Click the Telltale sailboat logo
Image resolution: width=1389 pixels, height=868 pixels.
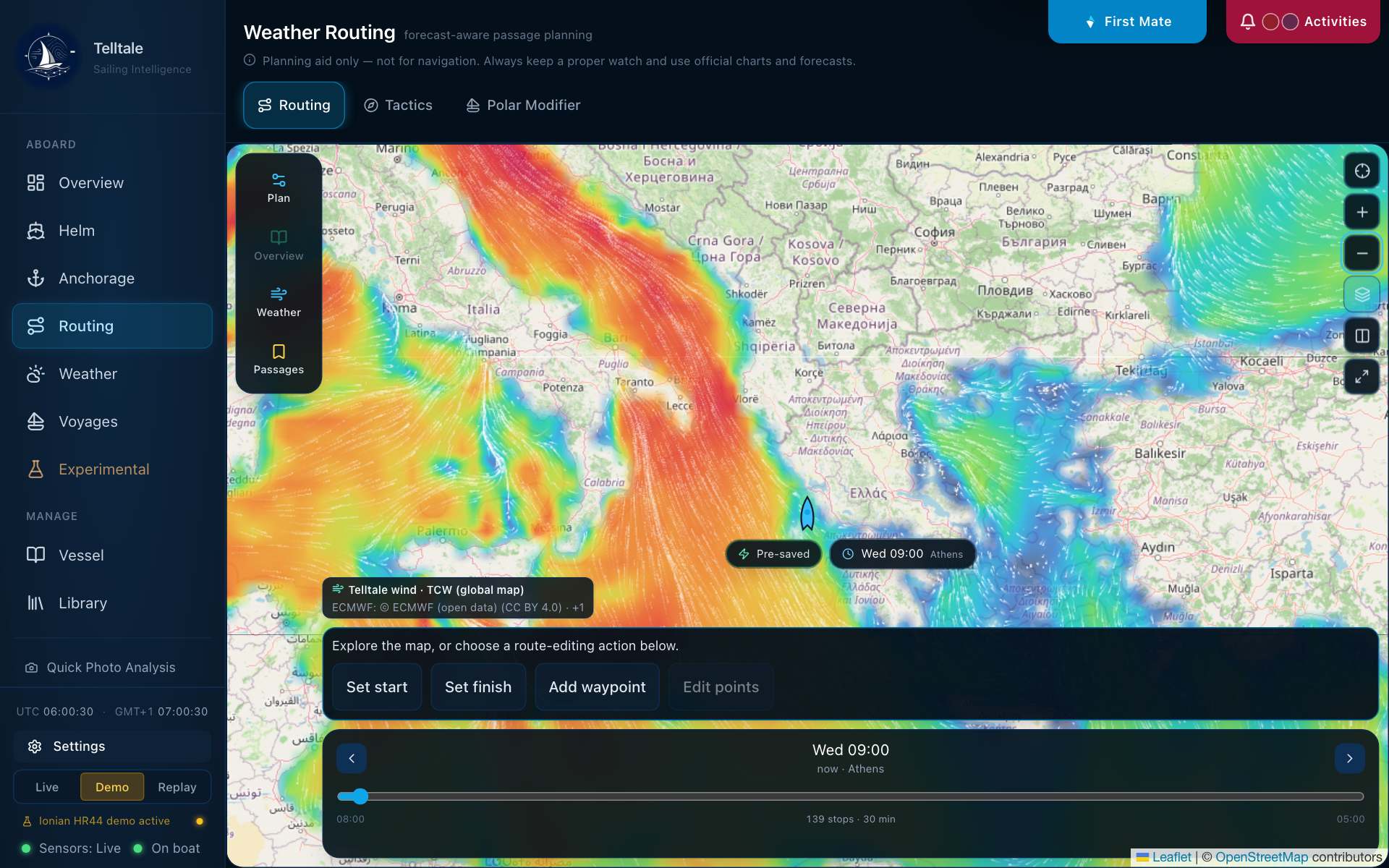coord(48,56)
